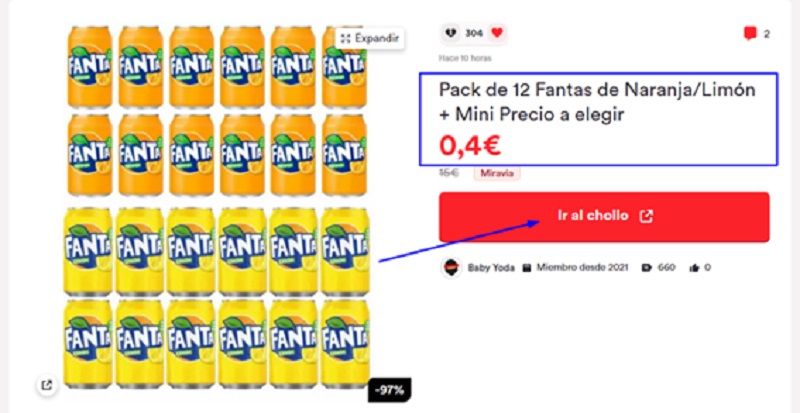Open Baby Yoda avatar profile
The width and height of the screenshot is (800, 413).
(x=452, y=268)
